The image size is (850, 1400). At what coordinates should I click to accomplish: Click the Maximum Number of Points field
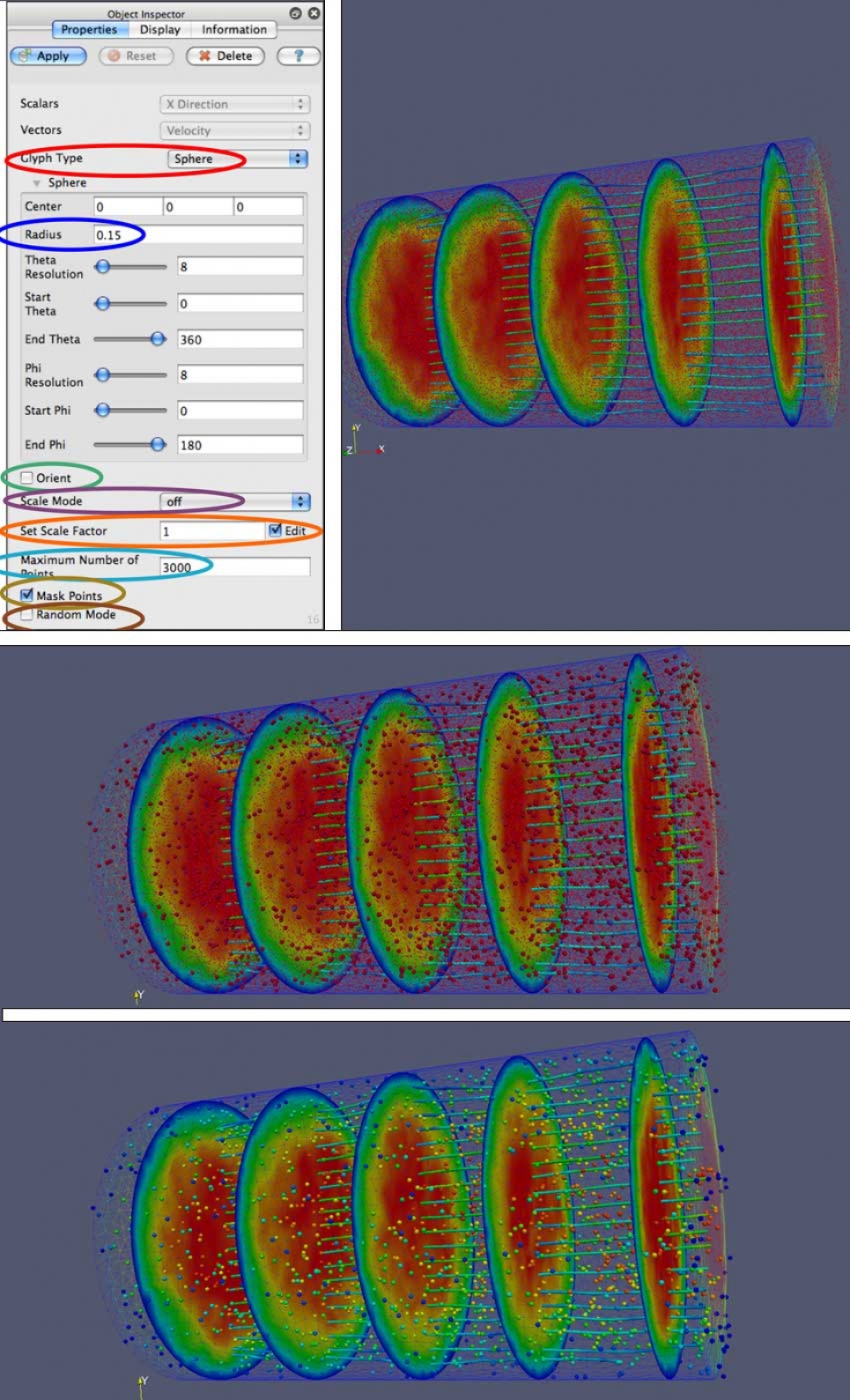click(234, 567)
